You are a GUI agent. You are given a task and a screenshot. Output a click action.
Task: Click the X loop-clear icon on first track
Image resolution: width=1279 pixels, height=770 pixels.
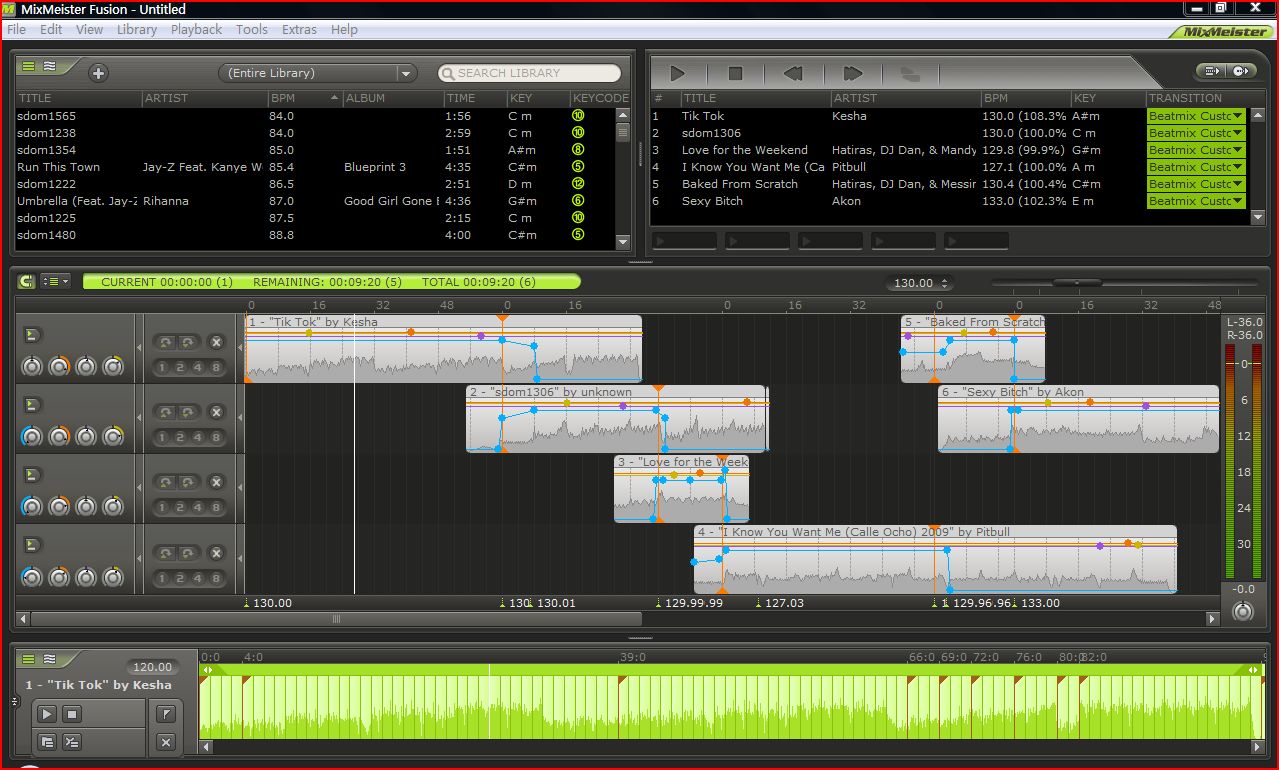tap(215, 342)
